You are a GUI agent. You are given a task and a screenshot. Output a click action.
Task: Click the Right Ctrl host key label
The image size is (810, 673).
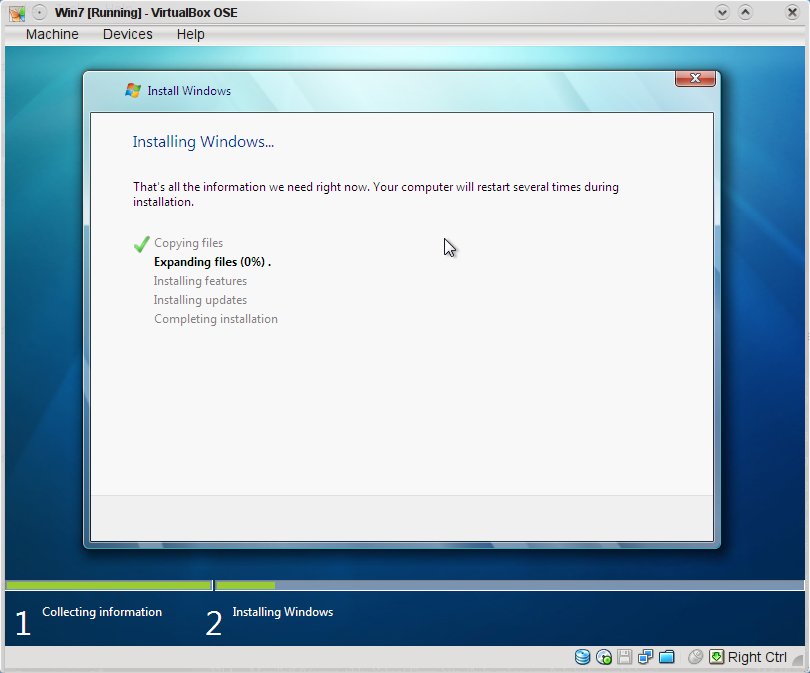point(757,657)
